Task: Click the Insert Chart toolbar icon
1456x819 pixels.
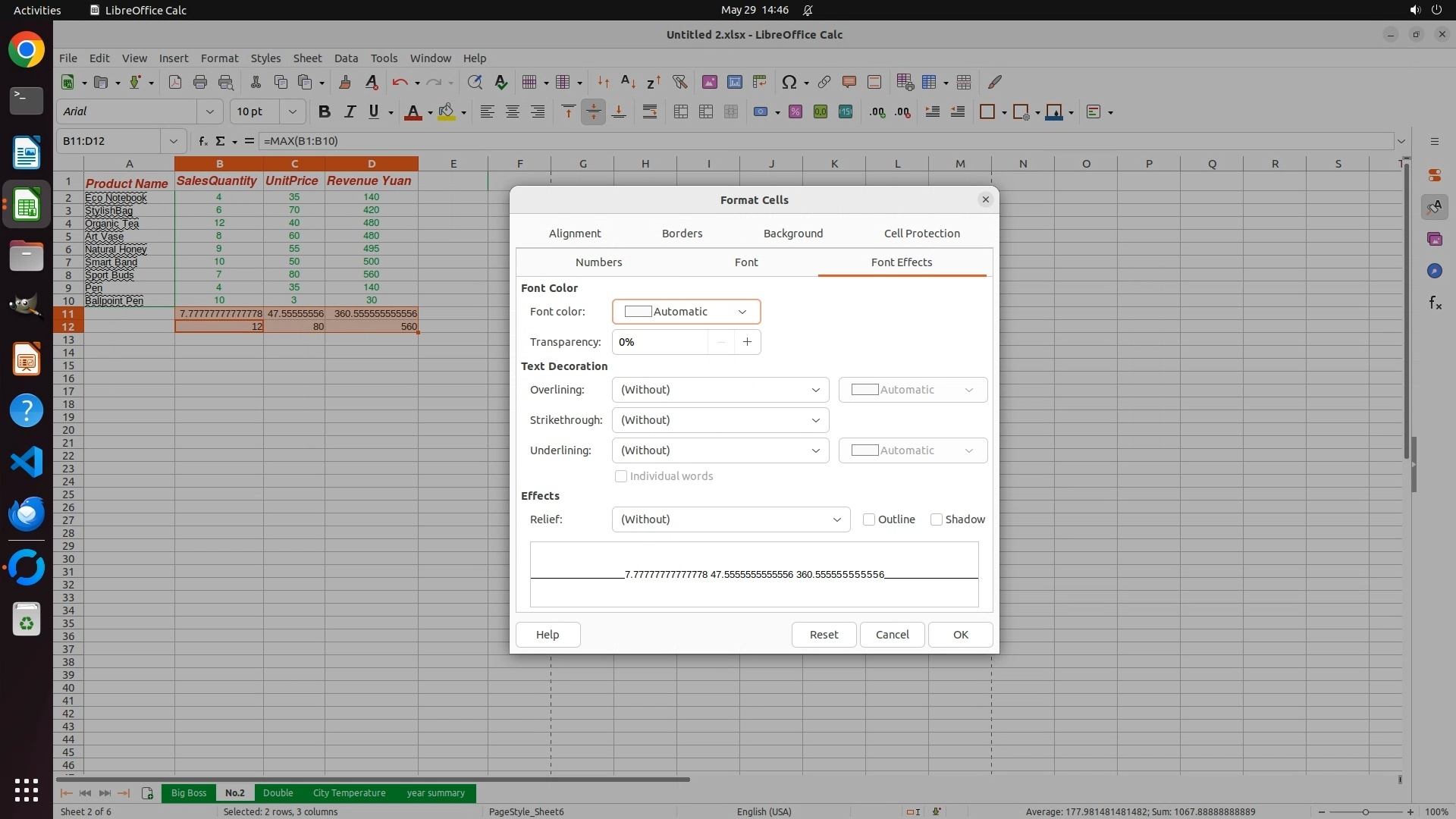Action: (x=734, y=82)
